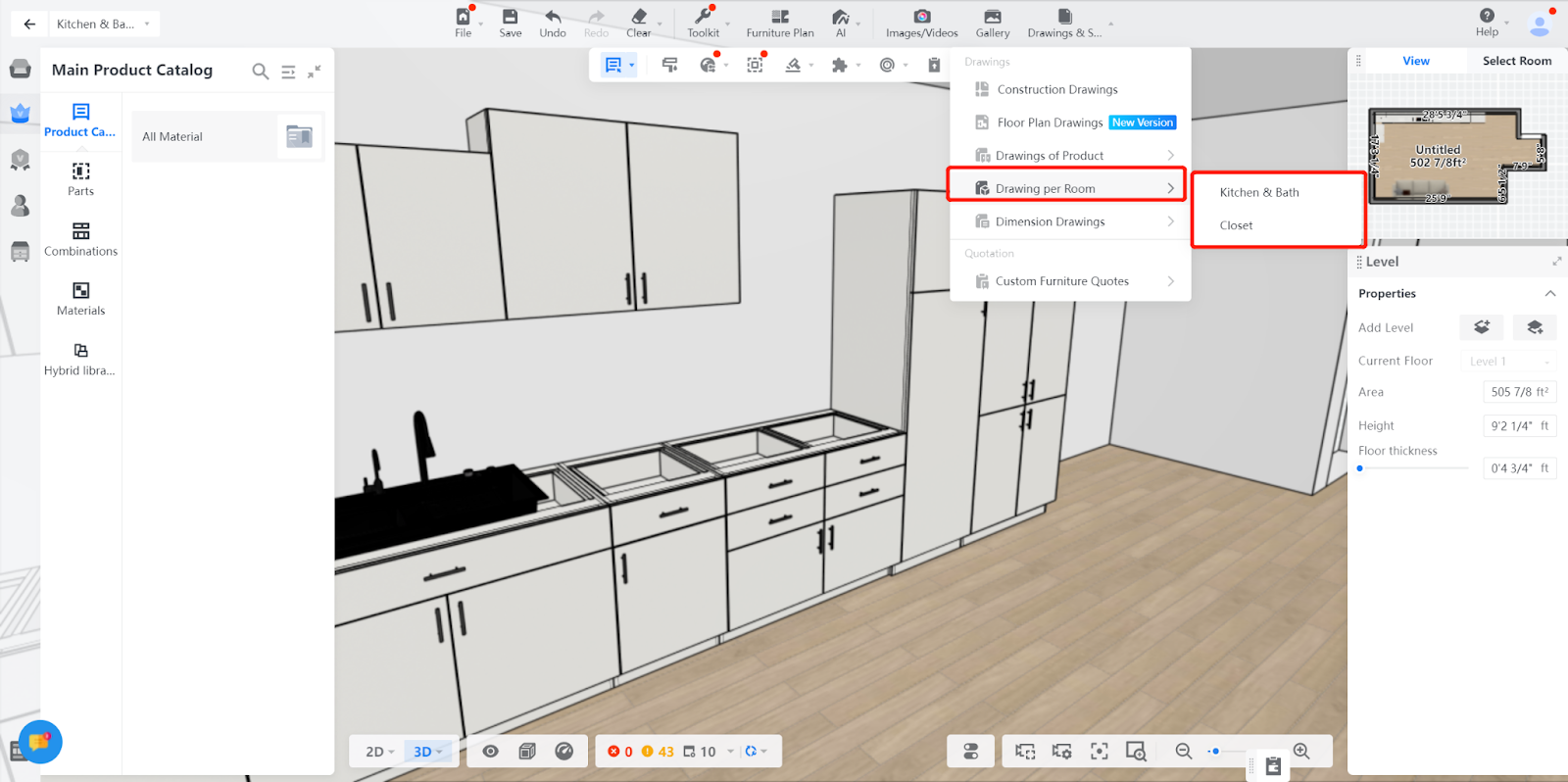Adjust the Floor thickness slider

1360,468
